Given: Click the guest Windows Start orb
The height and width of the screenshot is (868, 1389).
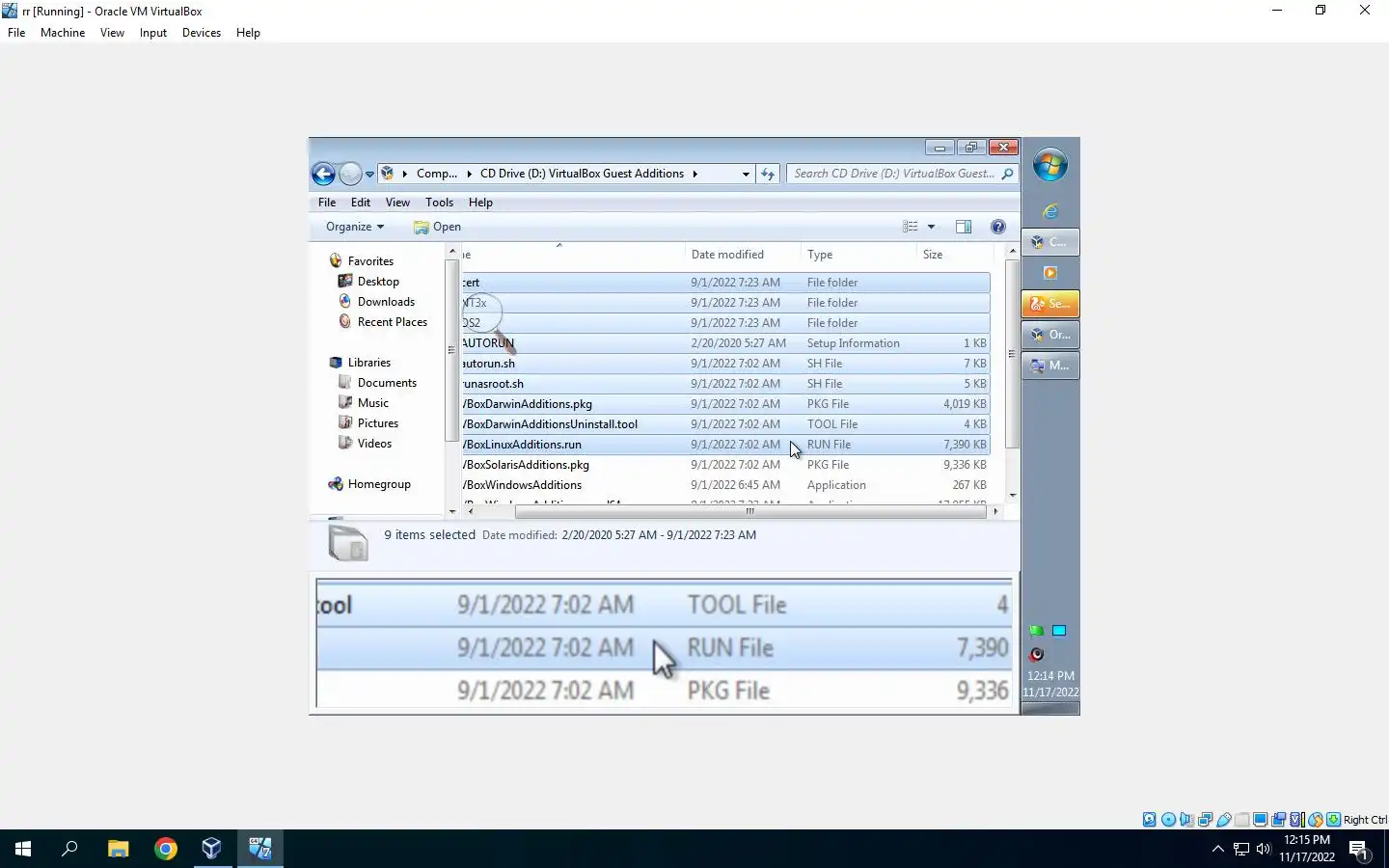Looking at the screenshot, I should point(1050,165).
